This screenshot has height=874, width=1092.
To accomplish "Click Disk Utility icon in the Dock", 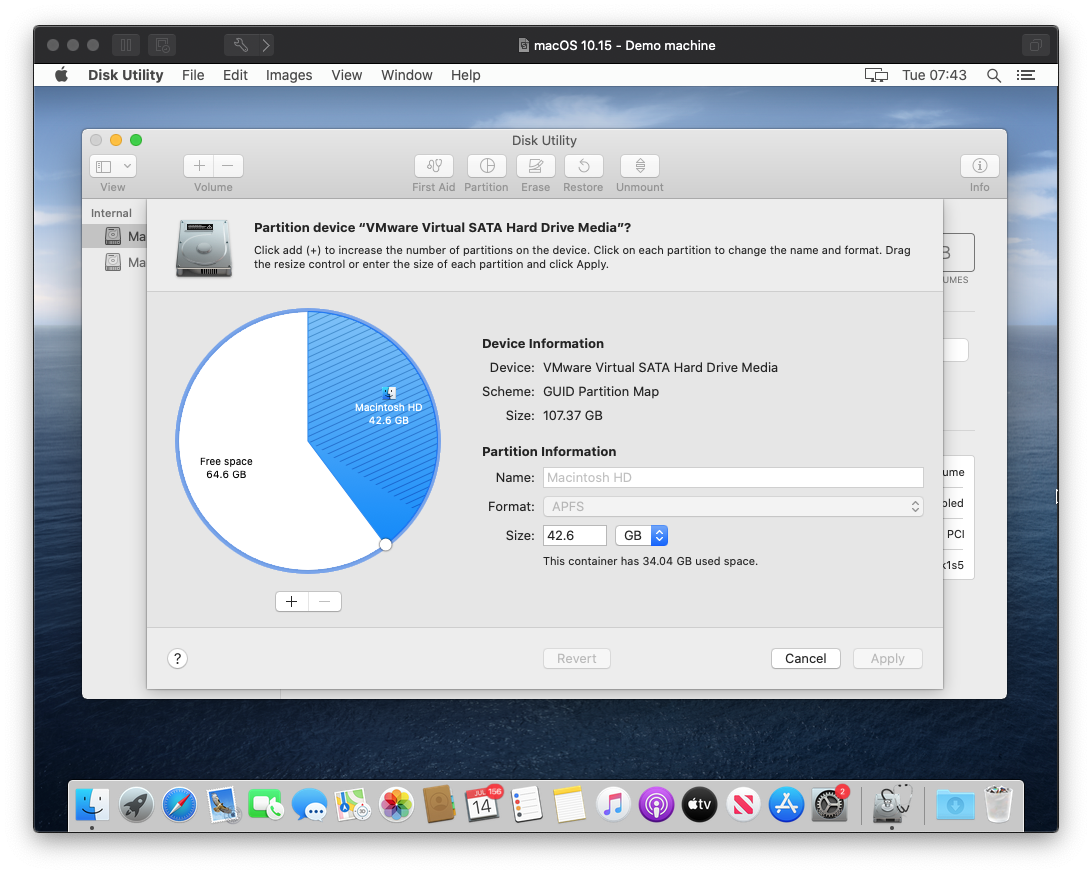I will click(x=891, y=805).
